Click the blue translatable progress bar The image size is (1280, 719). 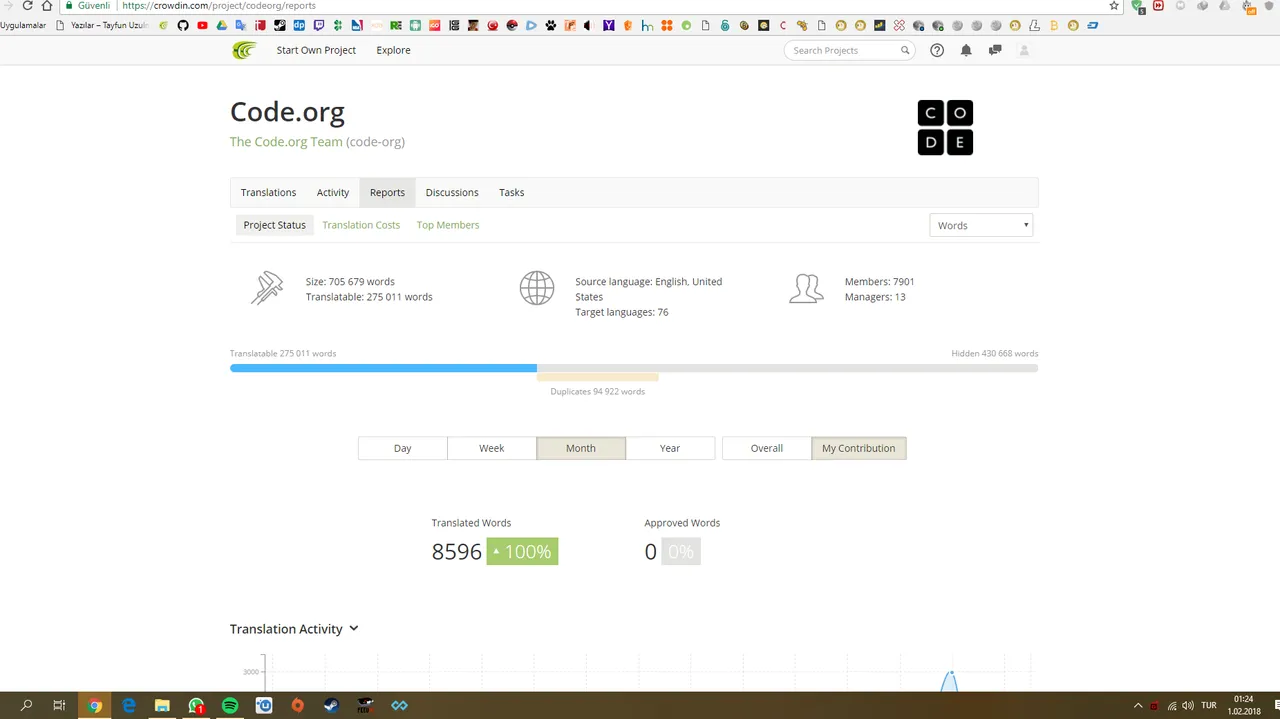(x=383, y=368)
